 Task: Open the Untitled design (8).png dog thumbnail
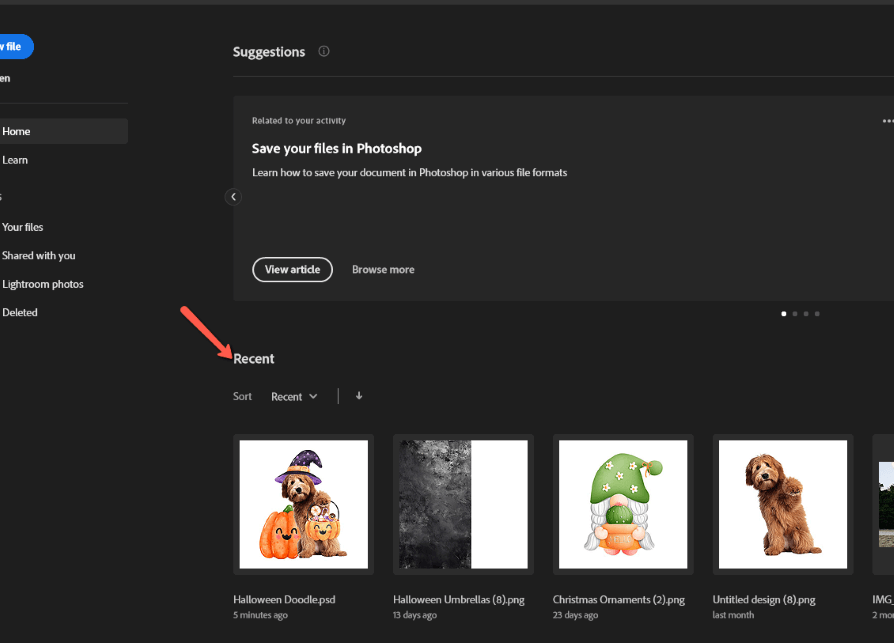[x=783, y=504]
